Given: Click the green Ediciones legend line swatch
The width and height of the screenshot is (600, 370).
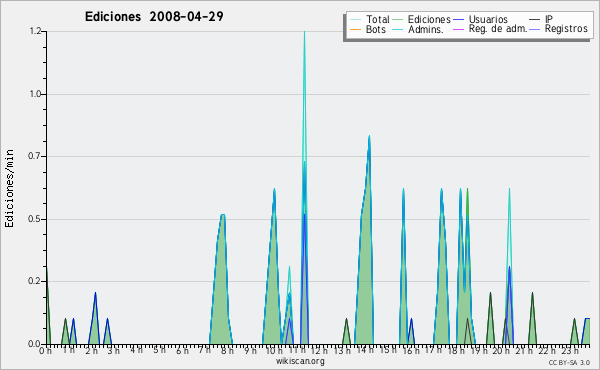Looking at the screenshot, I should 398,20.
